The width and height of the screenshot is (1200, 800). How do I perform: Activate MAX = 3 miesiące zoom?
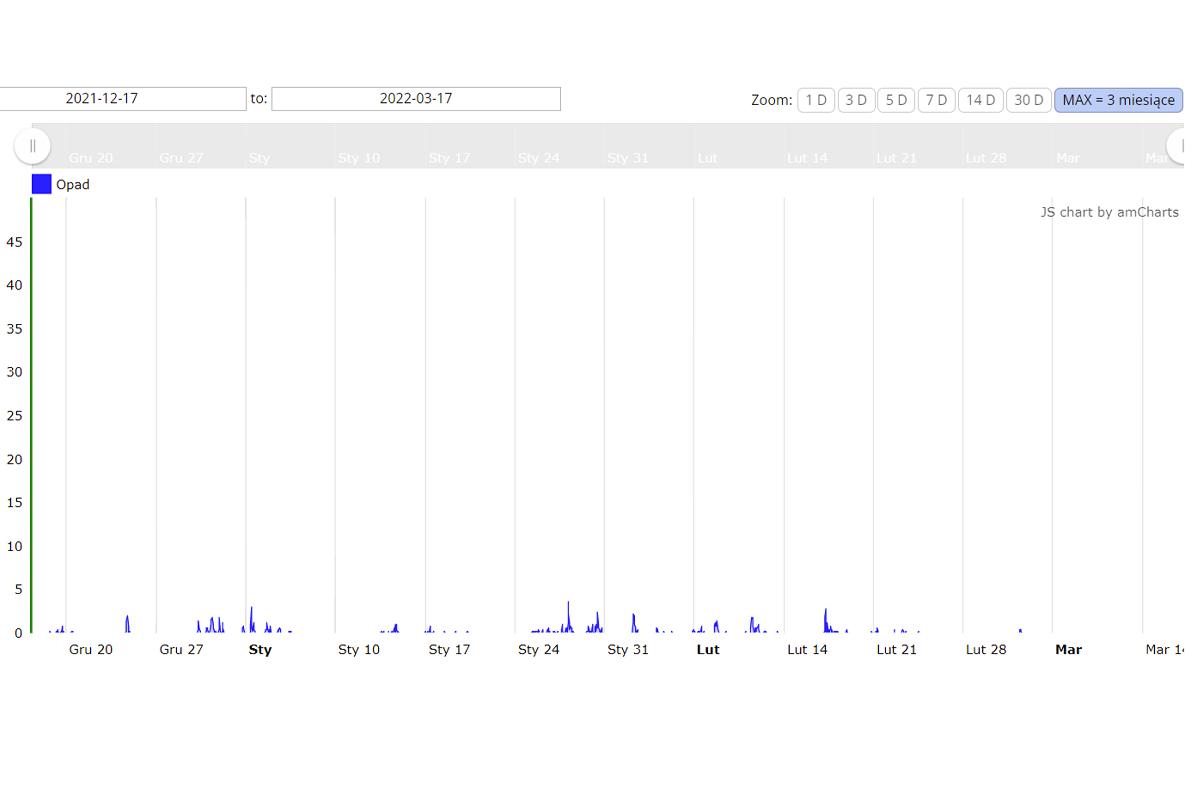tap(1118, 100)
